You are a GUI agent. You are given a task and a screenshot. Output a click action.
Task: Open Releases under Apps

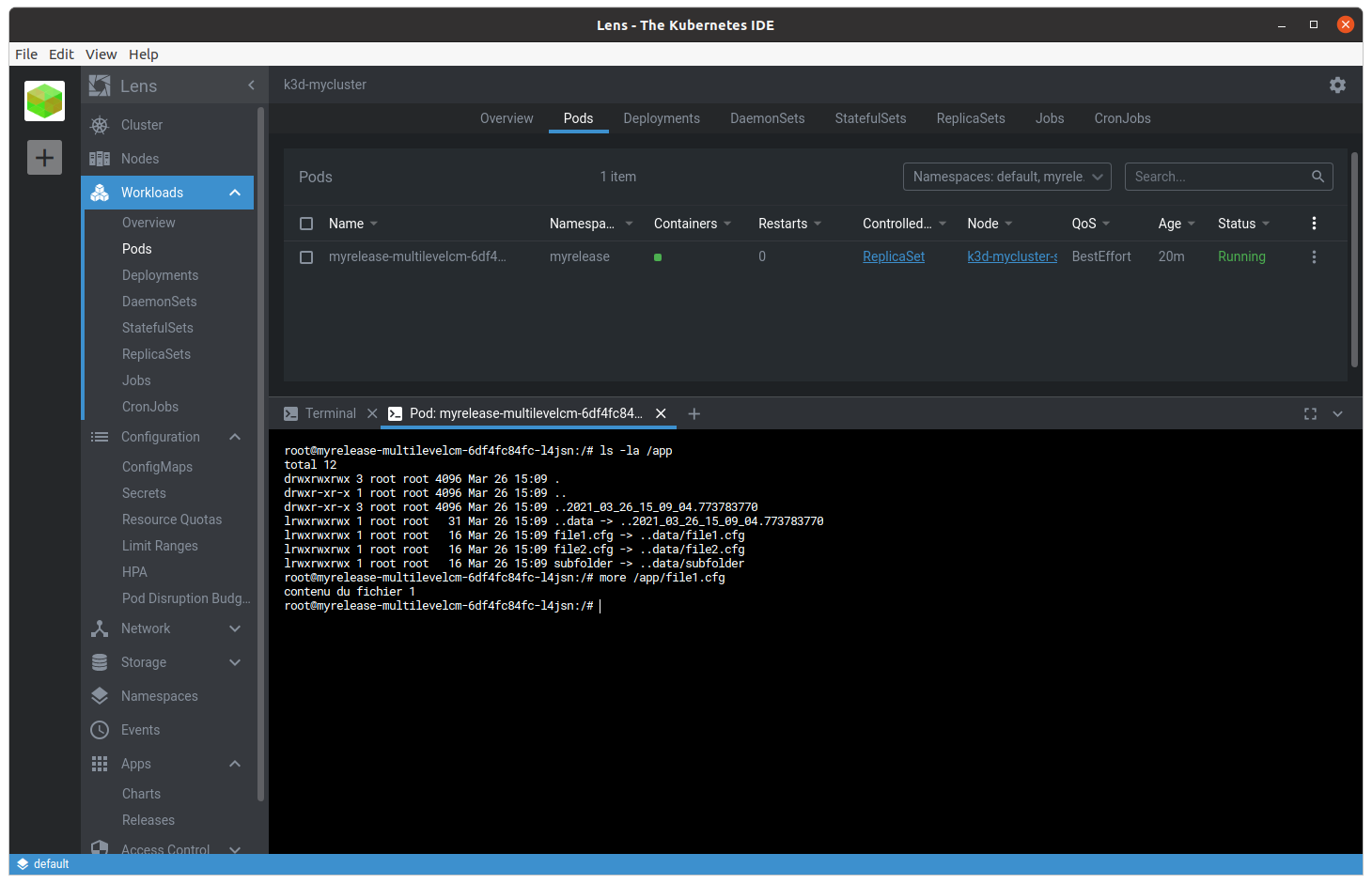click(148, 820)
